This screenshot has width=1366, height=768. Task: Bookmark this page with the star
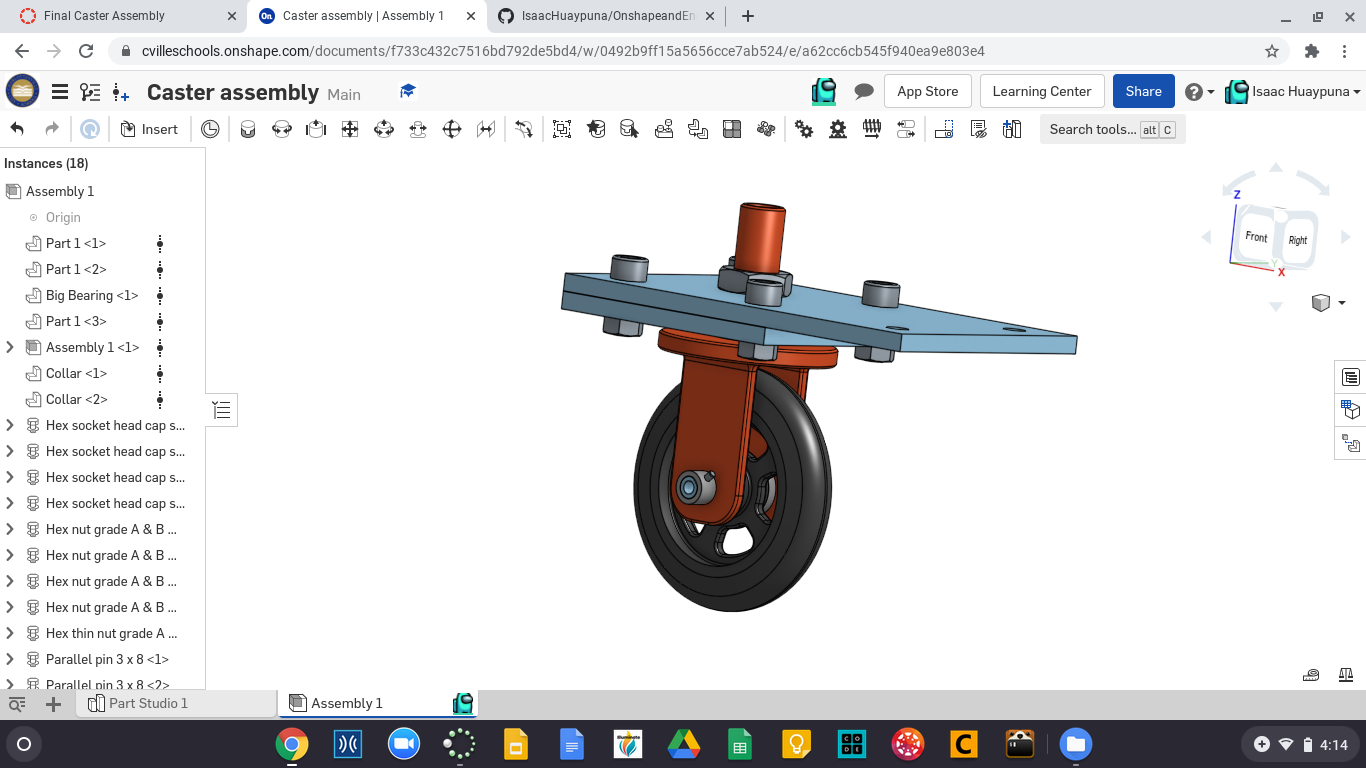coord(1272,51)
